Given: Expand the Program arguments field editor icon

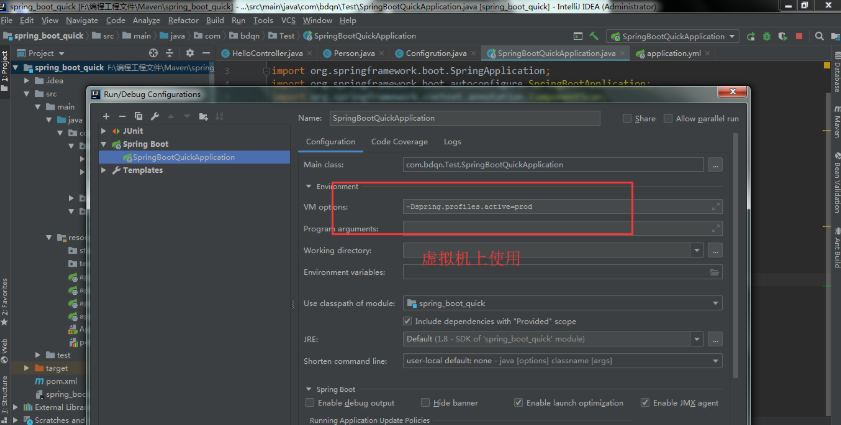Looking at the screenshot, I should coord(715,229).
